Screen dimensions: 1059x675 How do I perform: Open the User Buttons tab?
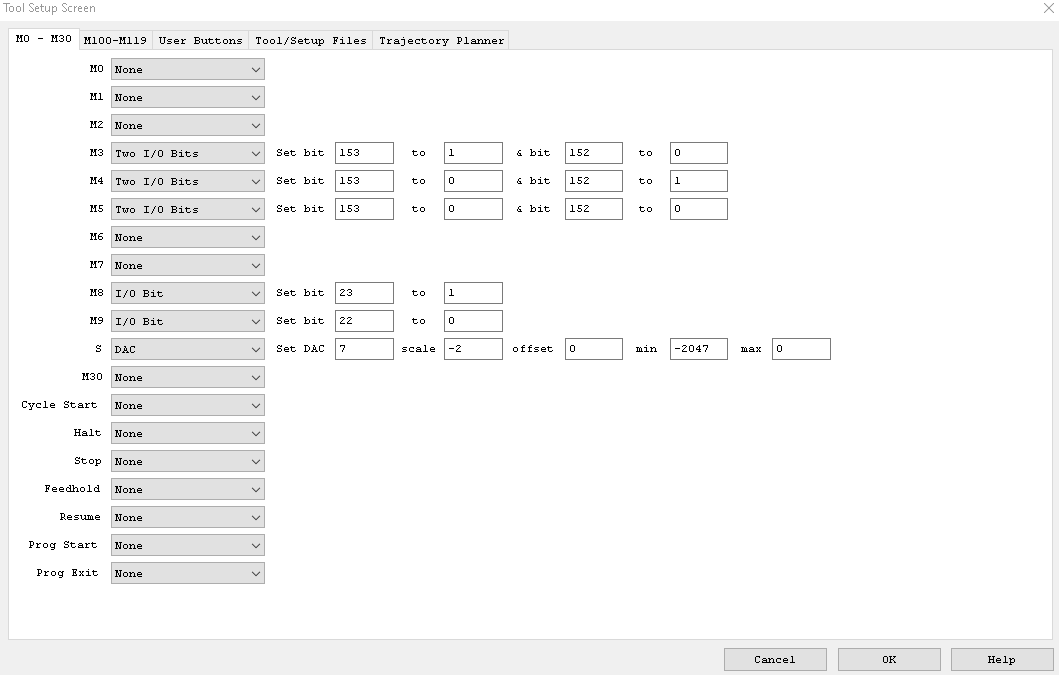(200, 40)
